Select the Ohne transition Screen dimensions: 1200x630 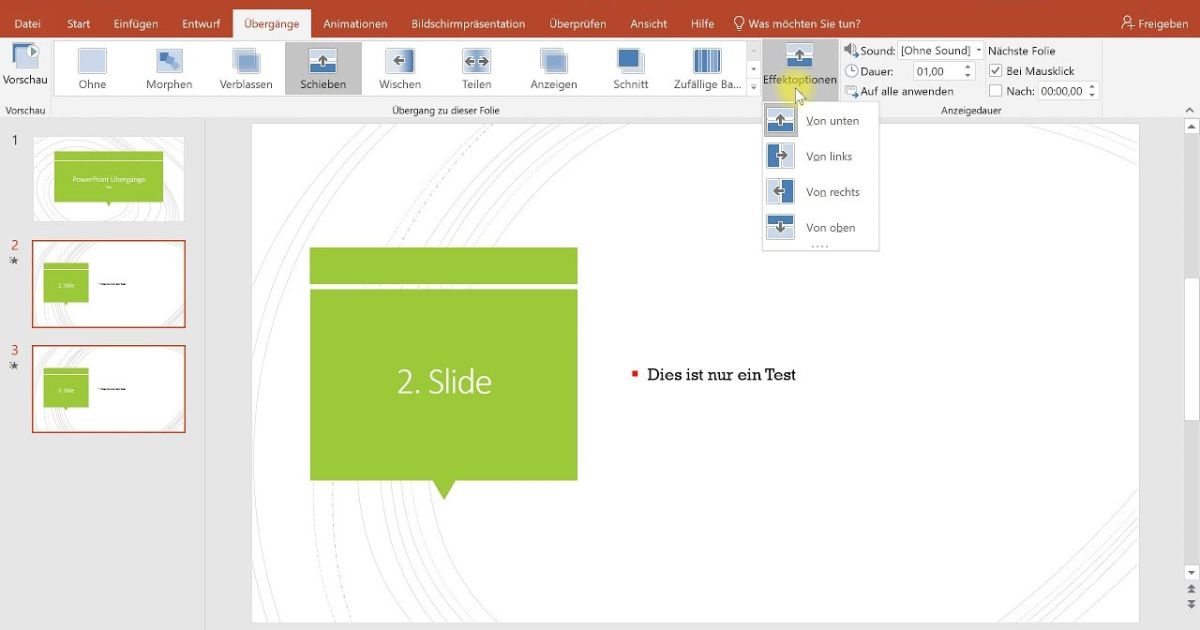[x=92, y=68]
